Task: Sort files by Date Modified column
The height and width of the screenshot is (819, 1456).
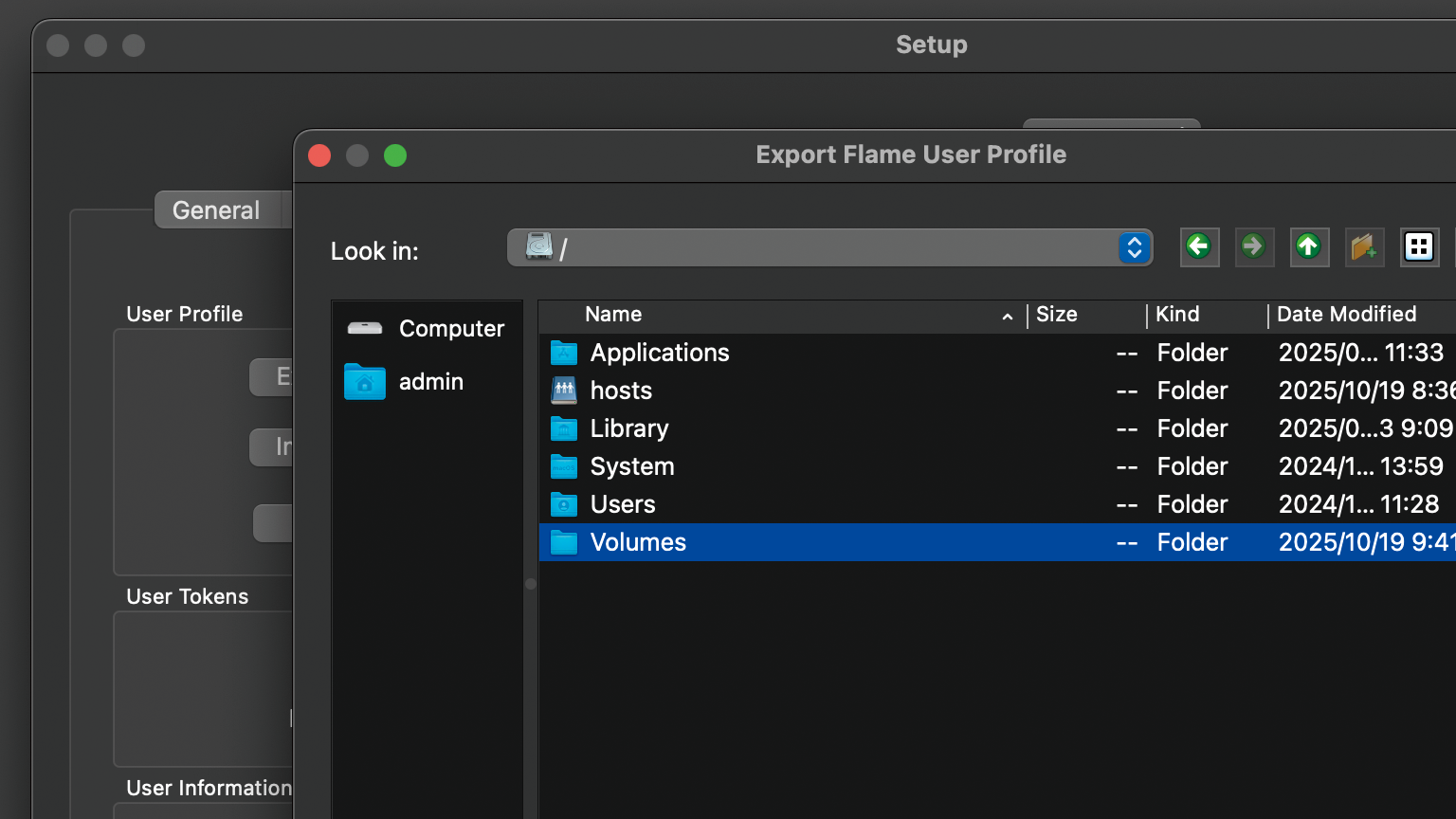Action: [x=1346, y=315]
